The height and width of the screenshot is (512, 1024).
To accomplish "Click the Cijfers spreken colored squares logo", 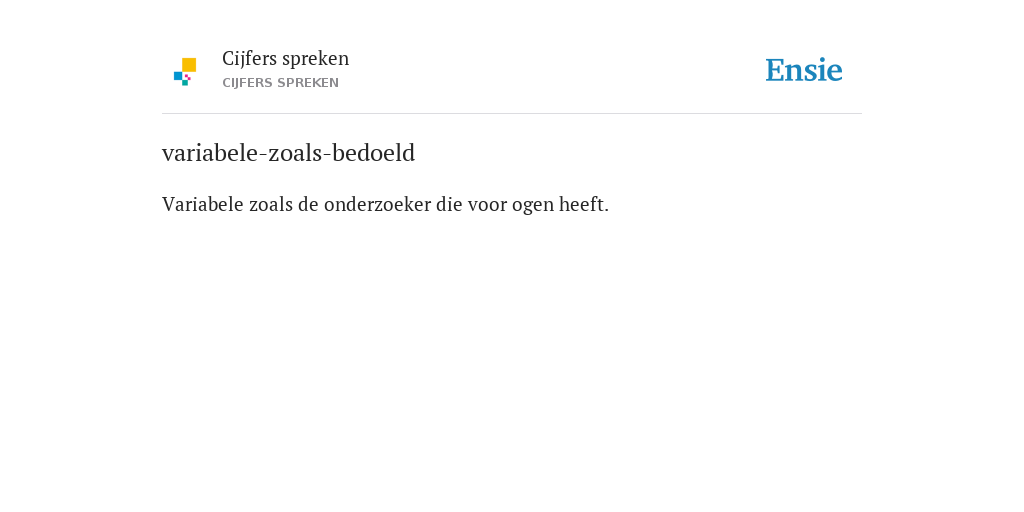I will (185, 71).
